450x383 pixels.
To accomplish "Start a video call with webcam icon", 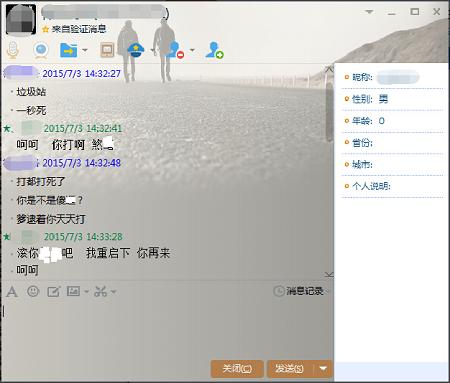I will pos(41,50).
